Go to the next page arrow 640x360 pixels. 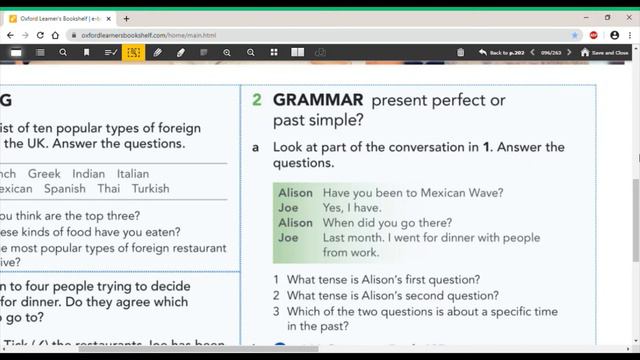pyautogui.click(x=569, y=52)
